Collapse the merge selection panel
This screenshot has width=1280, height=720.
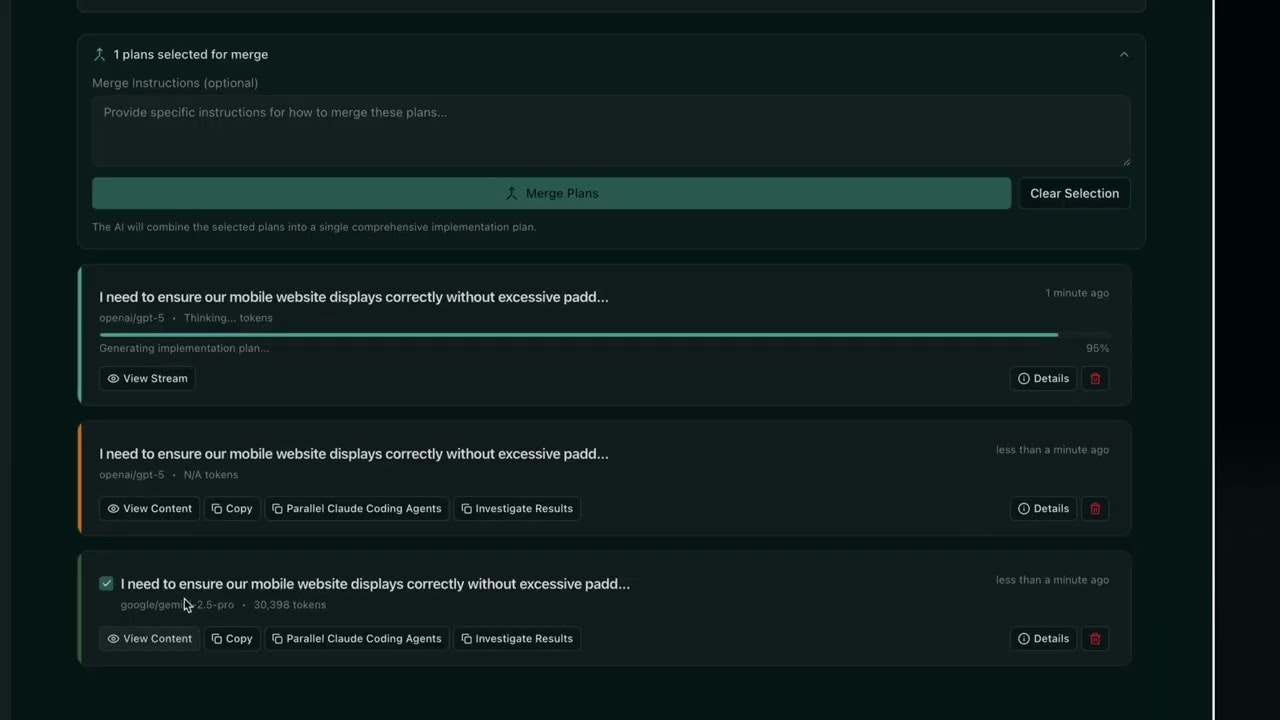click(1124, 54)
